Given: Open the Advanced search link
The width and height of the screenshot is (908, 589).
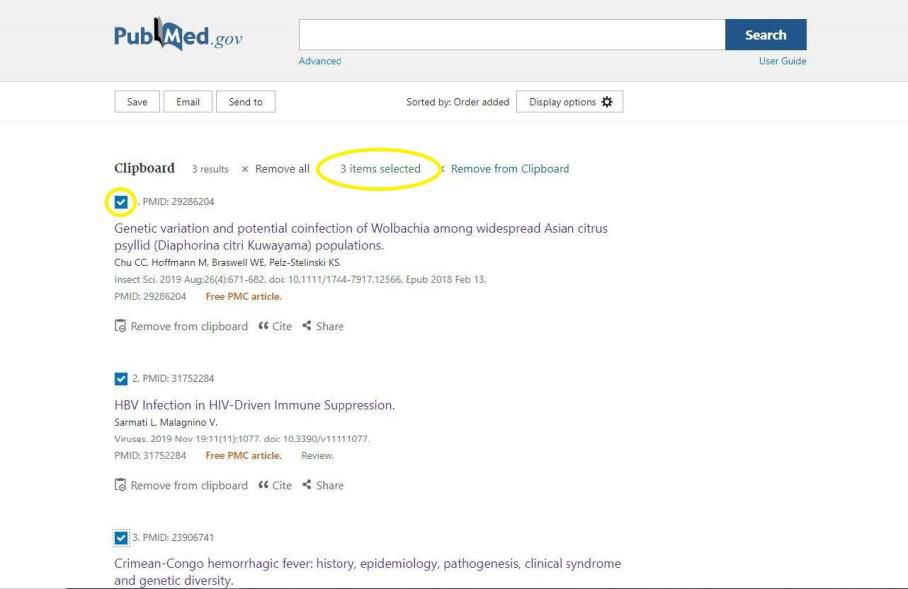Looking at the screenshot, I should tap(320, 61).
